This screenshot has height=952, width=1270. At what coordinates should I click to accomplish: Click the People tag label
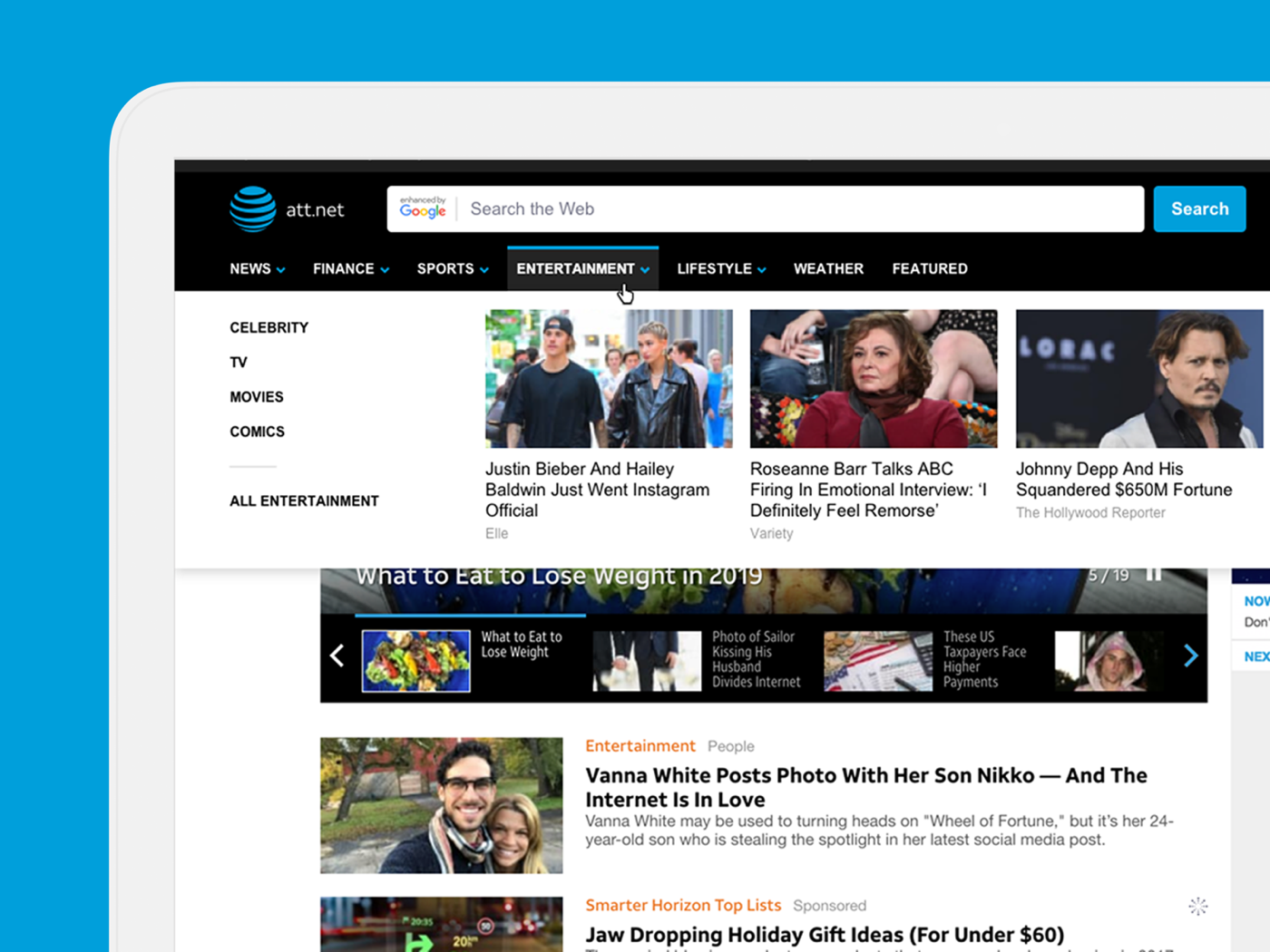click(x=730, y=746)
